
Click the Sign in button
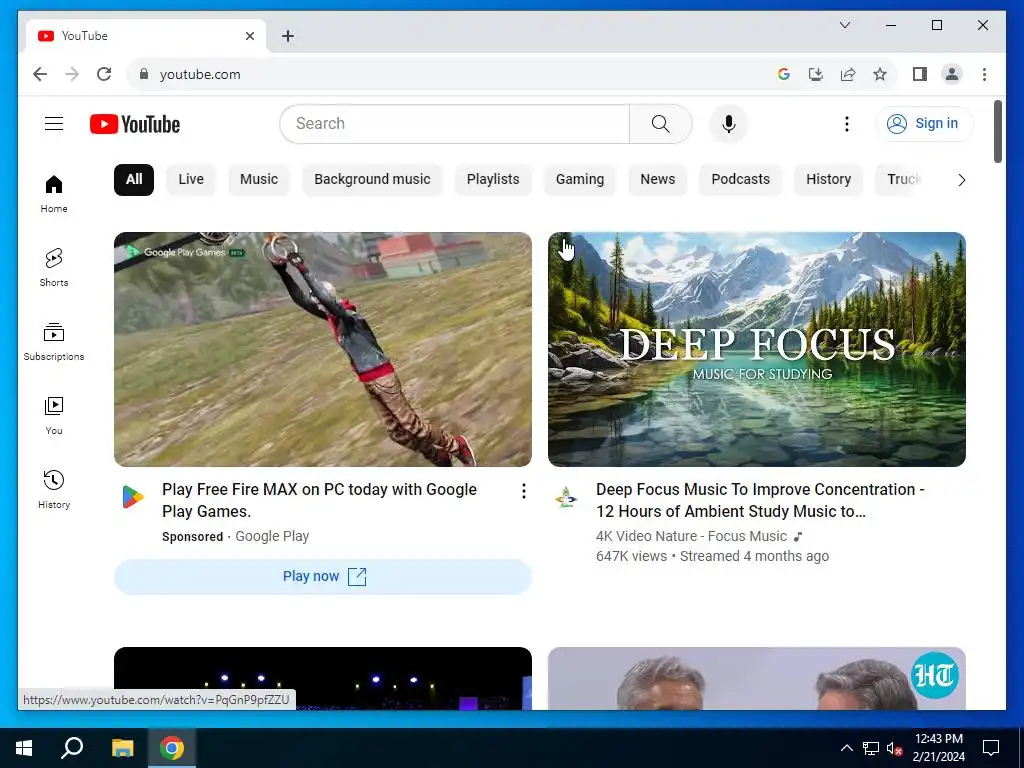click(923, 123)
